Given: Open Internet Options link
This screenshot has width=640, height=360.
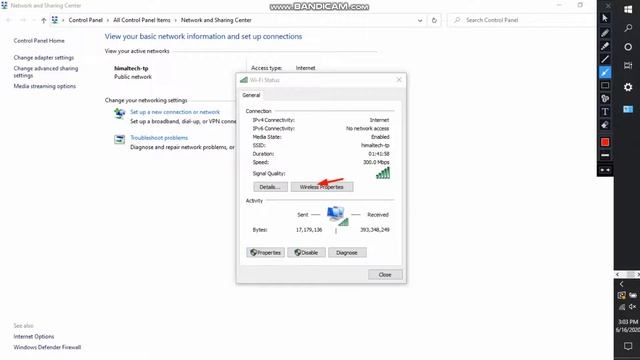Looking at the screenshot, I should 33,336.
